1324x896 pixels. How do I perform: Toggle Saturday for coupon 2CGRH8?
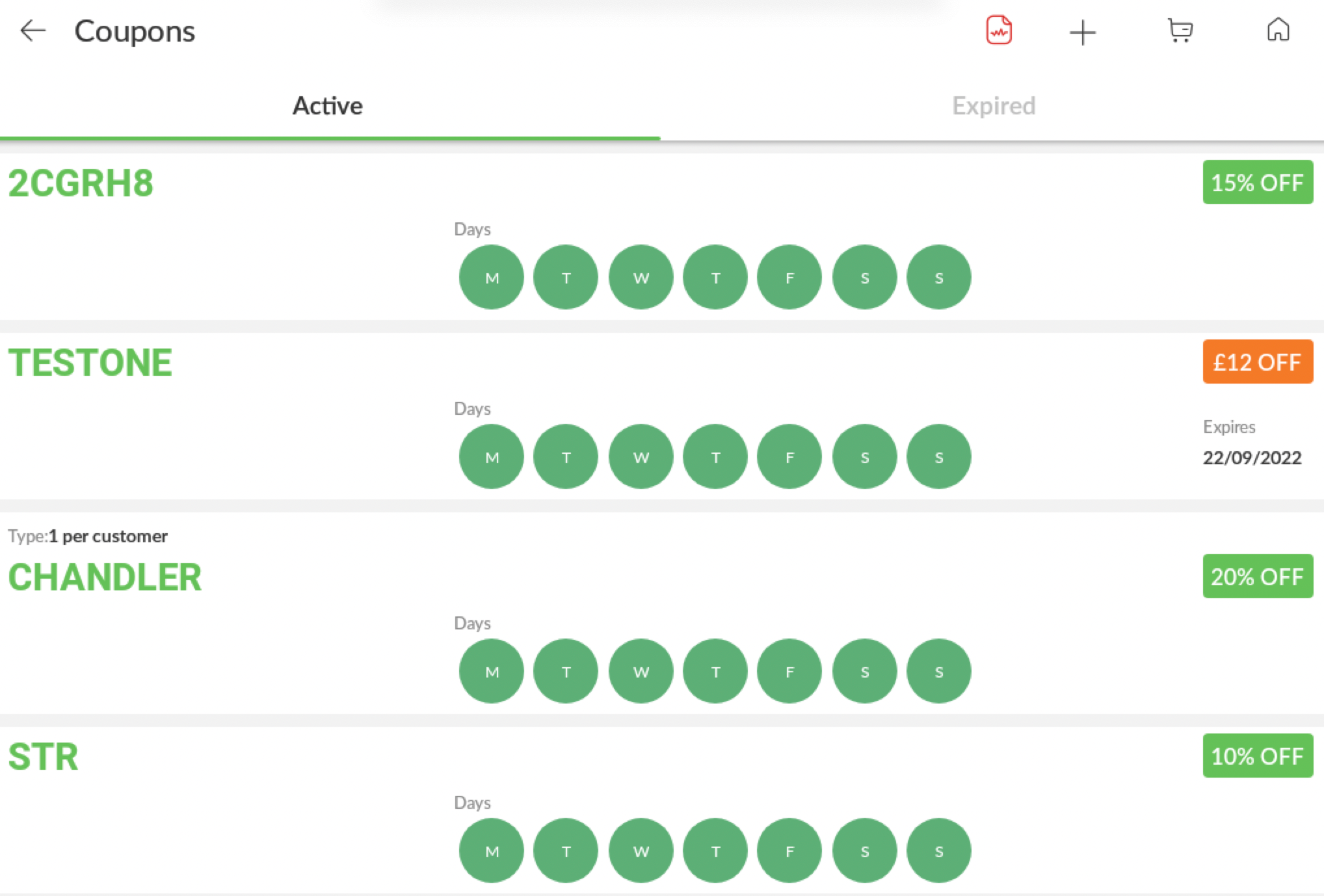pos(864,278)
